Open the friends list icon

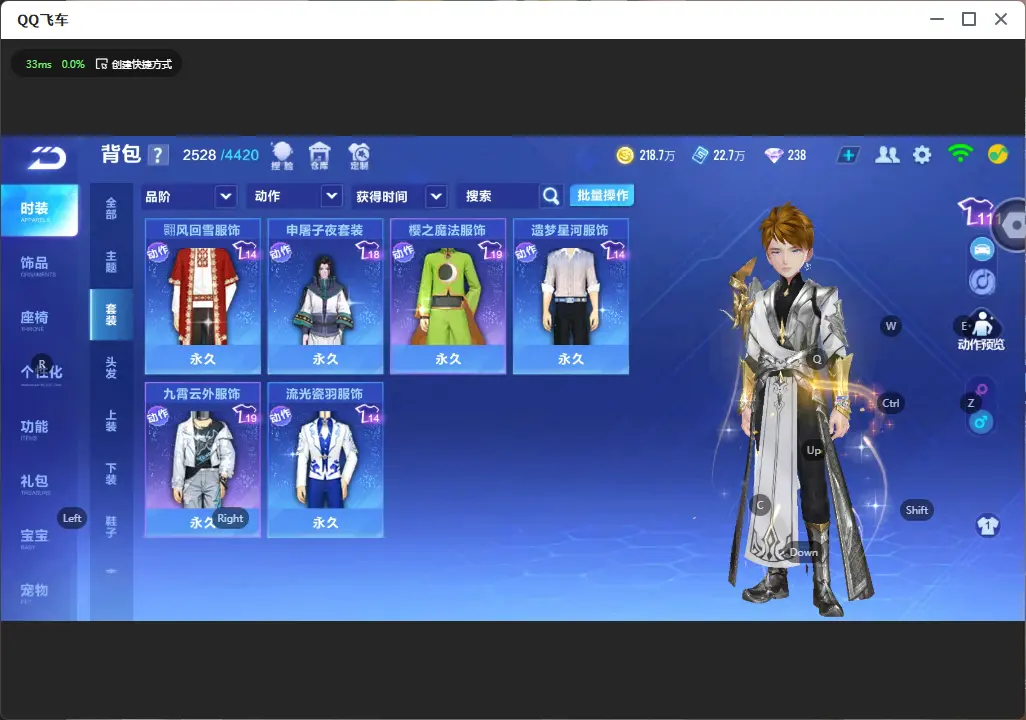887,155
